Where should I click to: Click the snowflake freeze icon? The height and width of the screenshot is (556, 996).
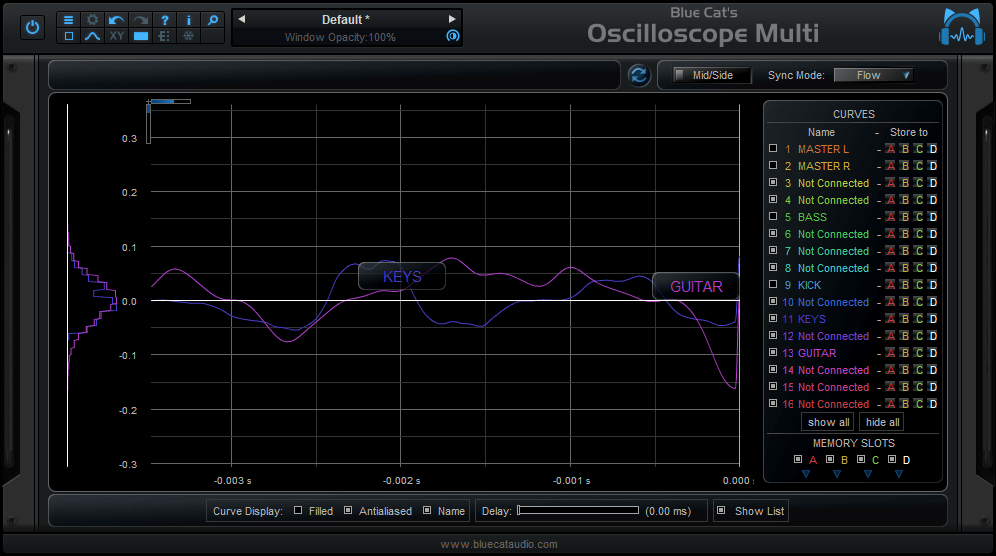coord(189,36)
